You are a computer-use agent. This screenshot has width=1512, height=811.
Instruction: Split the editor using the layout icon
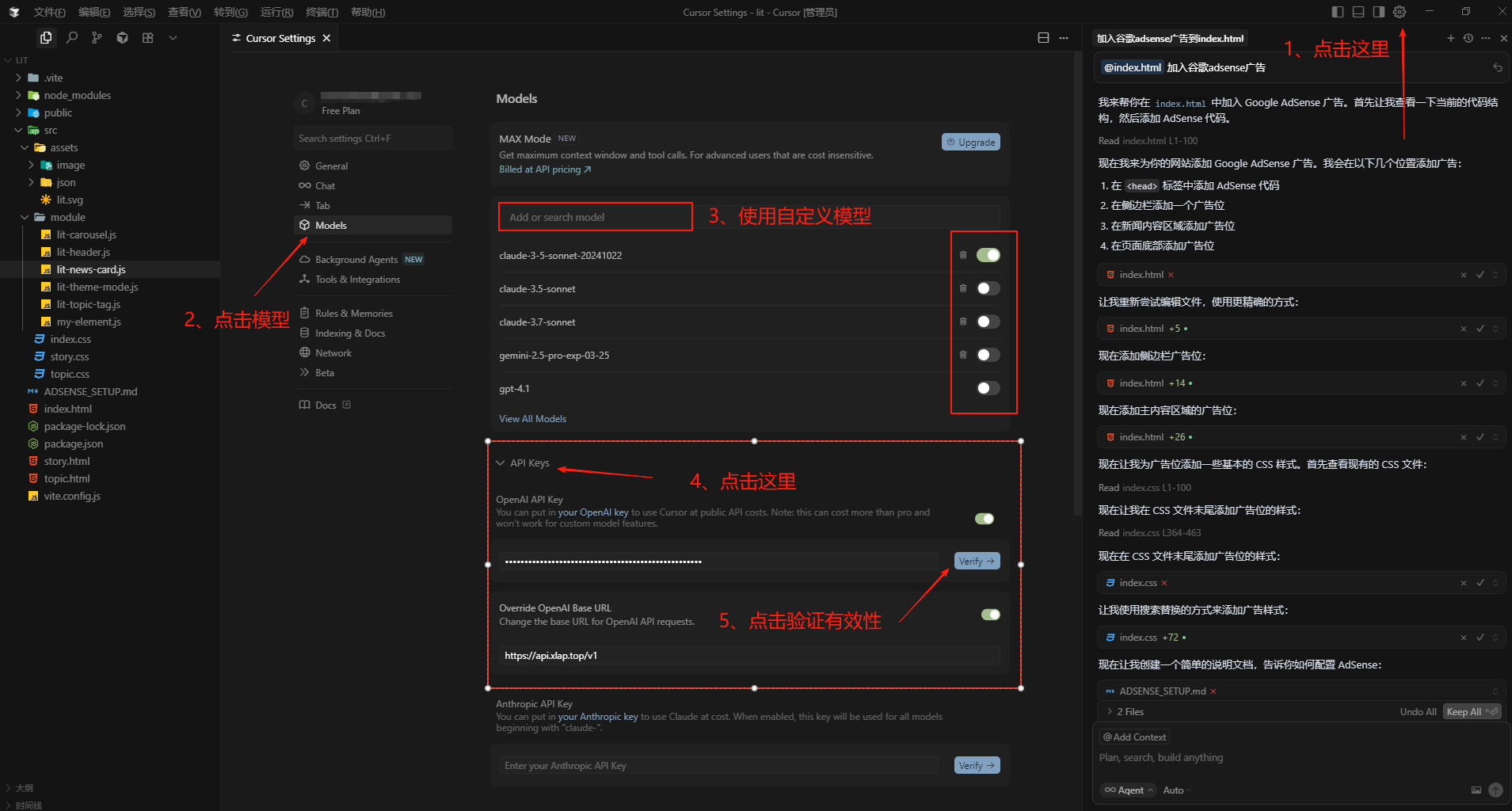tap(1043, 38)
